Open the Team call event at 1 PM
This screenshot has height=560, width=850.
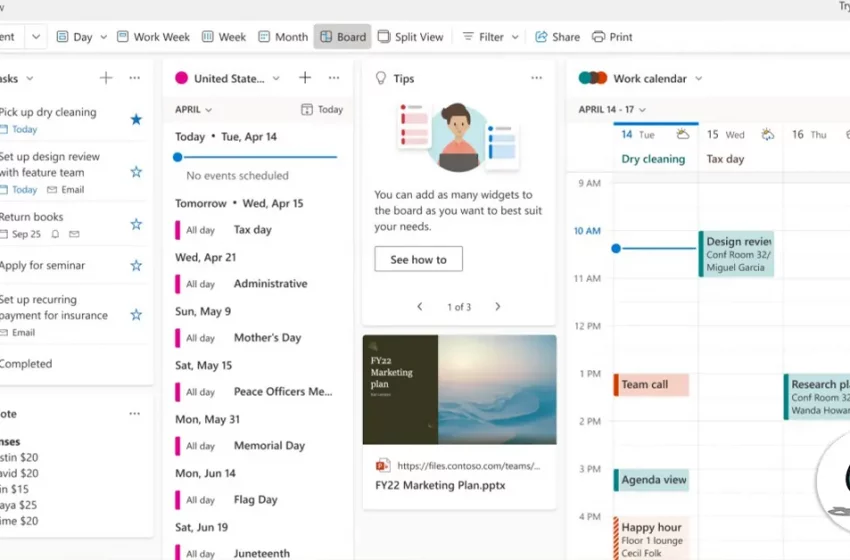coord(651,384)
